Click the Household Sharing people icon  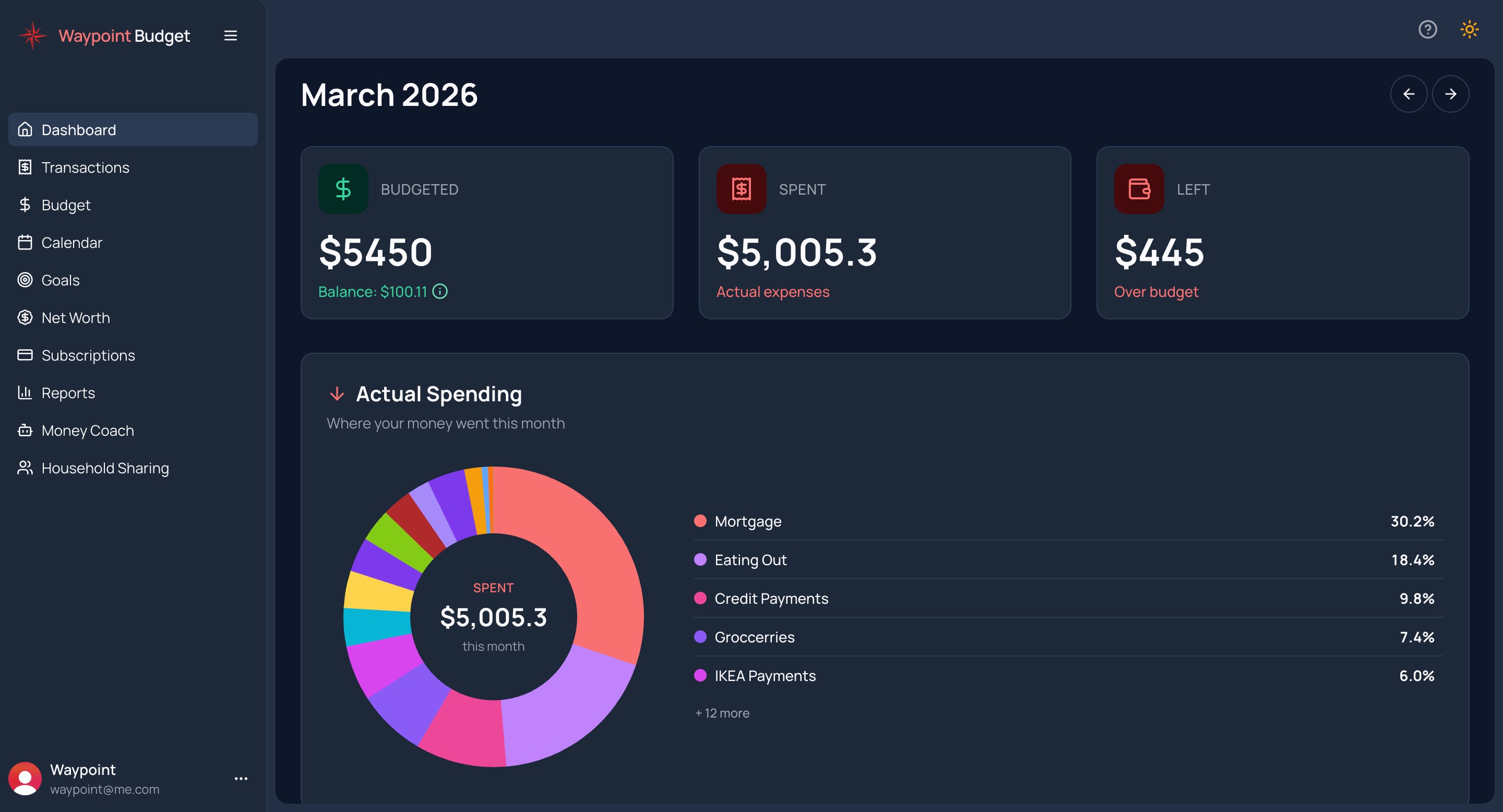pyautogui.click(x=25, y=468)
